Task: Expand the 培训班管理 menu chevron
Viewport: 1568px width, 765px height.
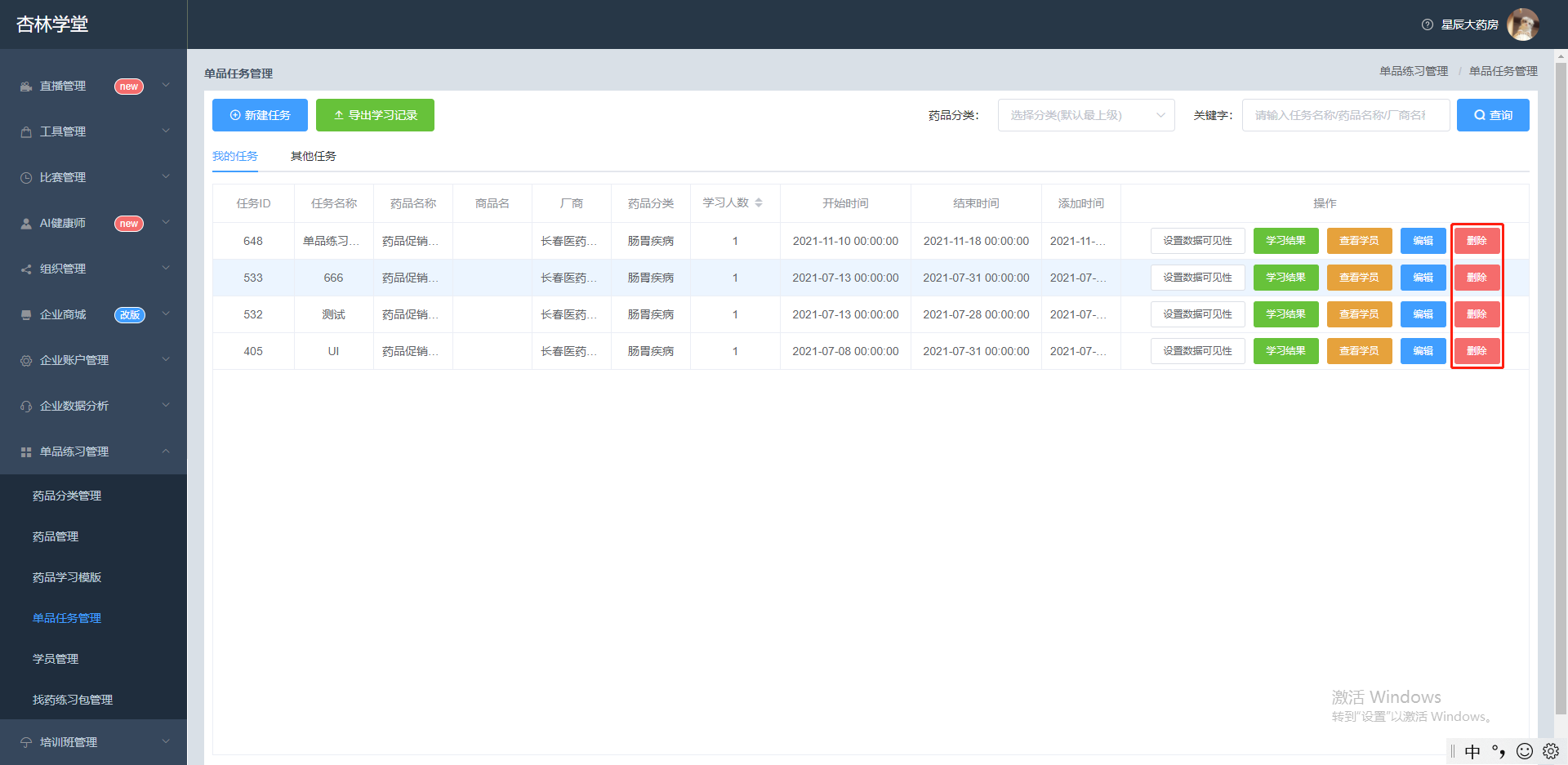Action: coord(166,741)
